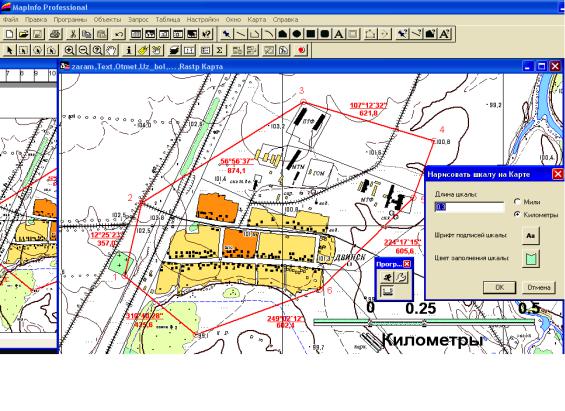Select the Мили radio button
This screenshot has height=411, width=565.
click(517, 202)
